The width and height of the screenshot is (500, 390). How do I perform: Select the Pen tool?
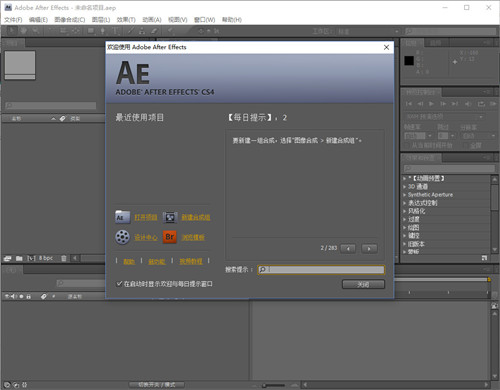click(103, 31)
